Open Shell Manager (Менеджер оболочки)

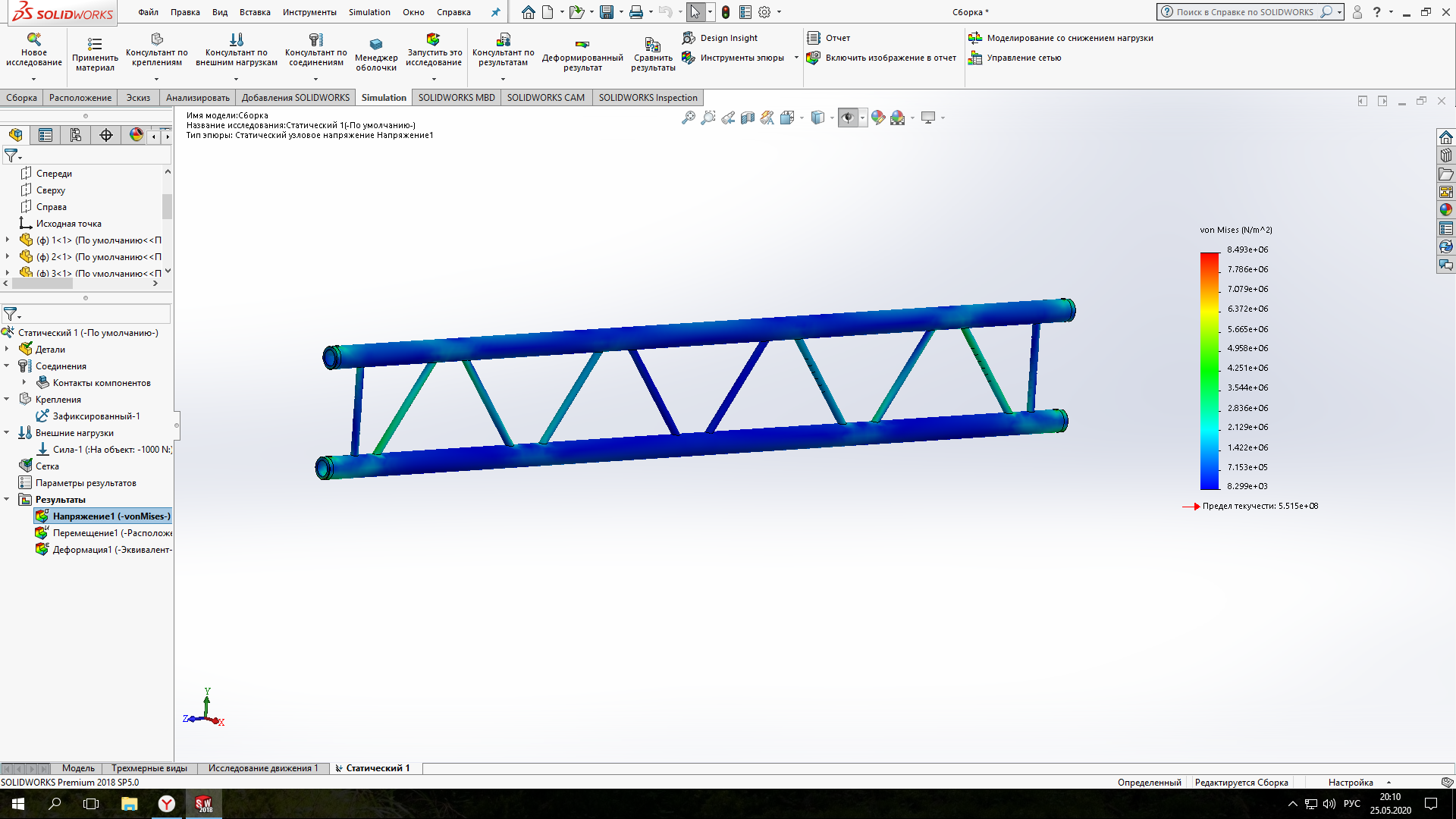click(376, 45)
